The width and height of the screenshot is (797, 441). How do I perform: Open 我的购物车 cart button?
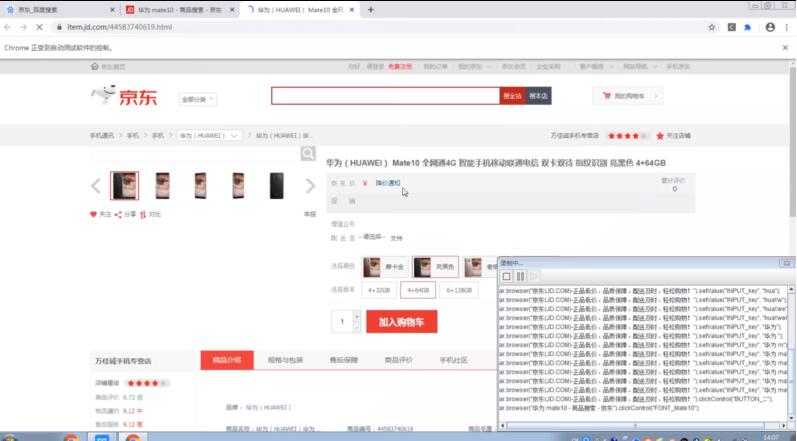(628, 96)
